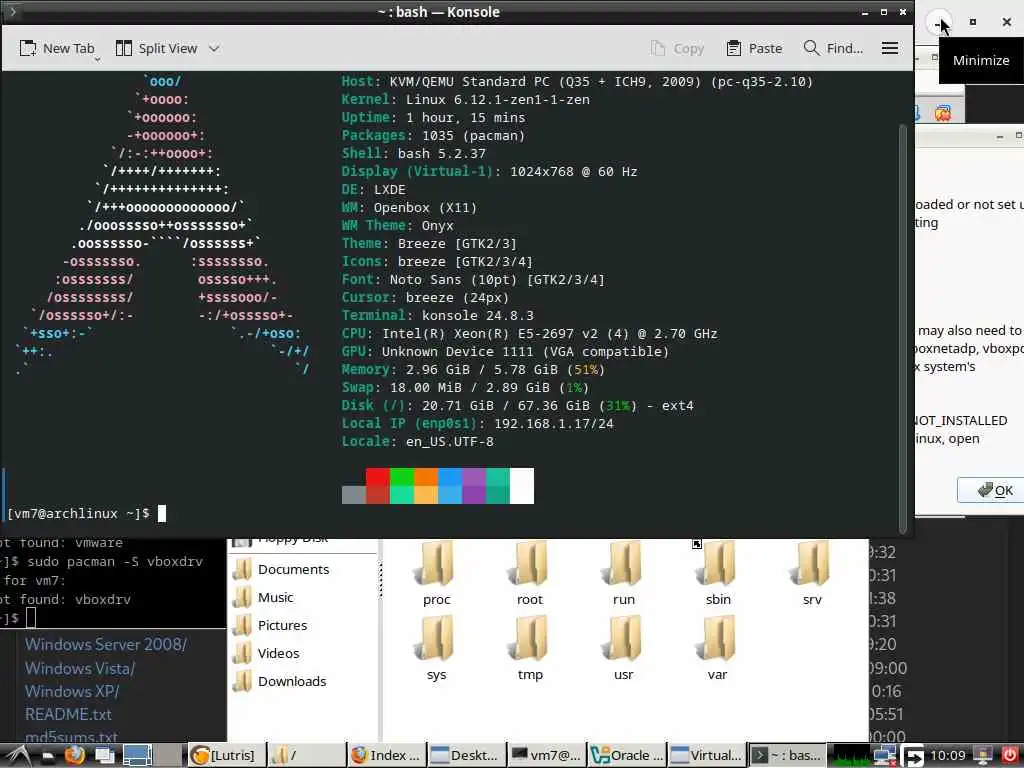Click the Split View toolbar button
The width and height of the screenshot is (1024, 768).
pyautogui.click(x=157, y=48)
